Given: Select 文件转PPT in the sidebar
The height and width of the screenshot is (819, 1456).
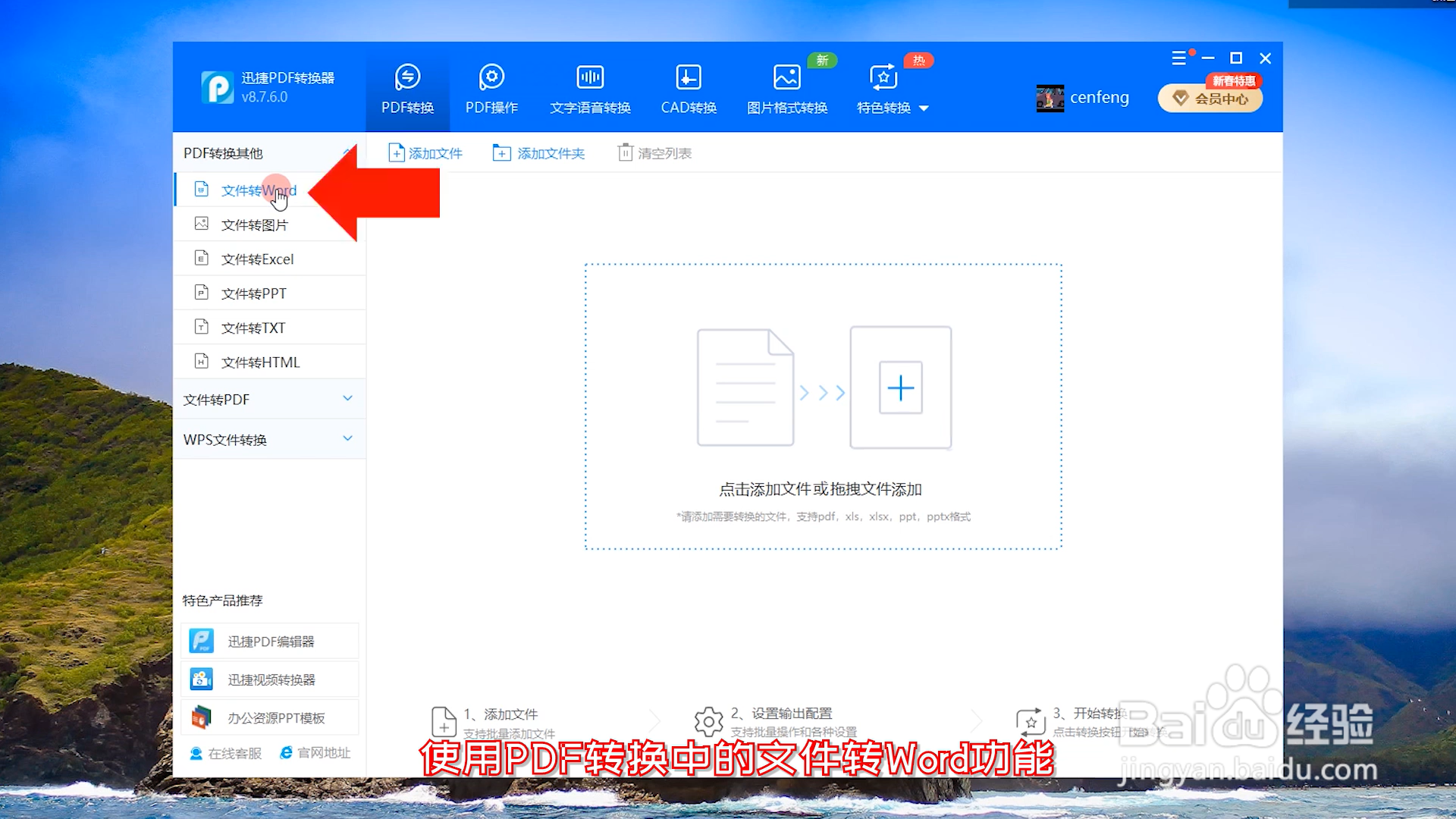Looking at the screenshot, I should point(269,293).
